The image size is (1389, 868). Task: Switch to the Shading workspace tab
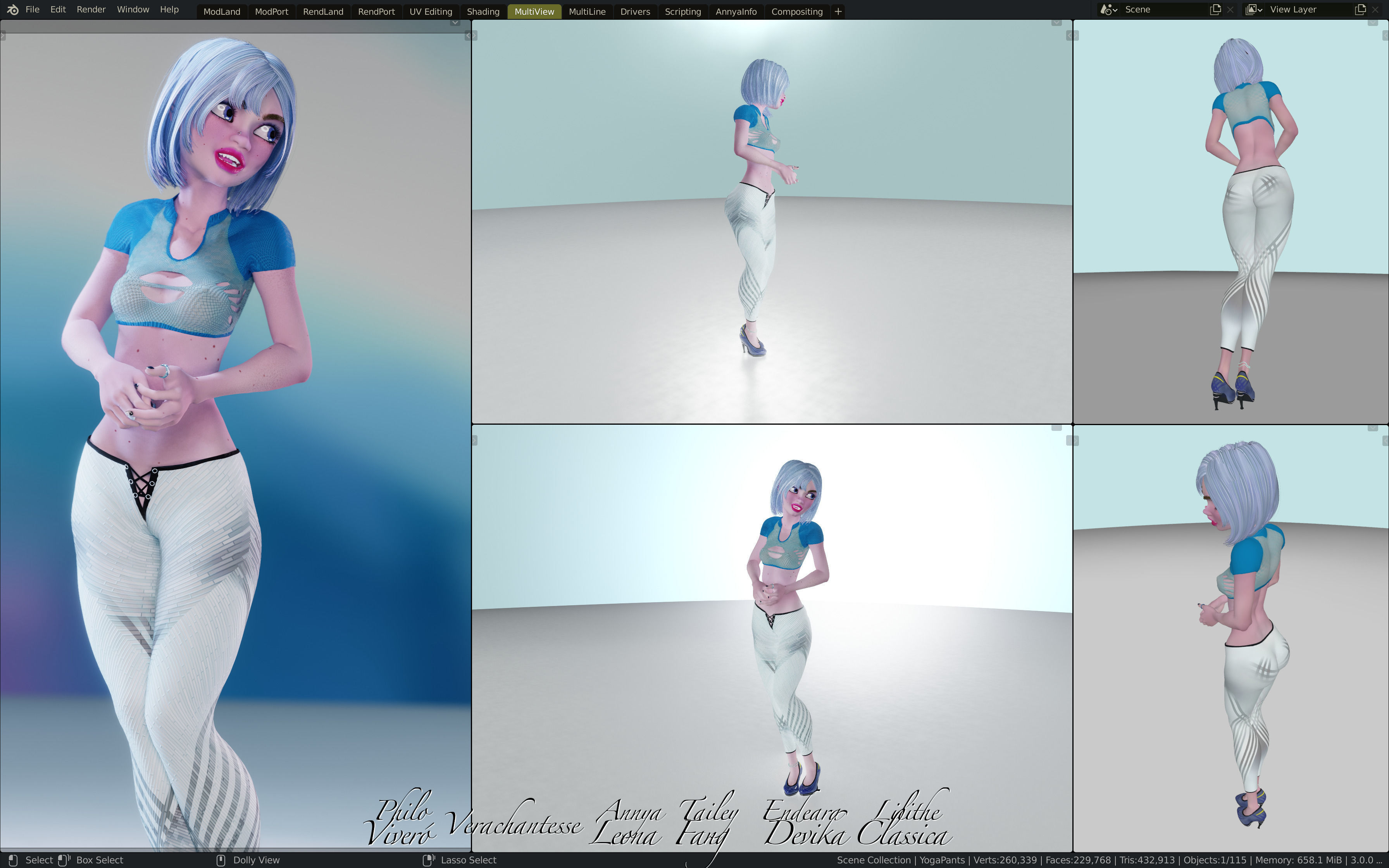click(483, 12)
